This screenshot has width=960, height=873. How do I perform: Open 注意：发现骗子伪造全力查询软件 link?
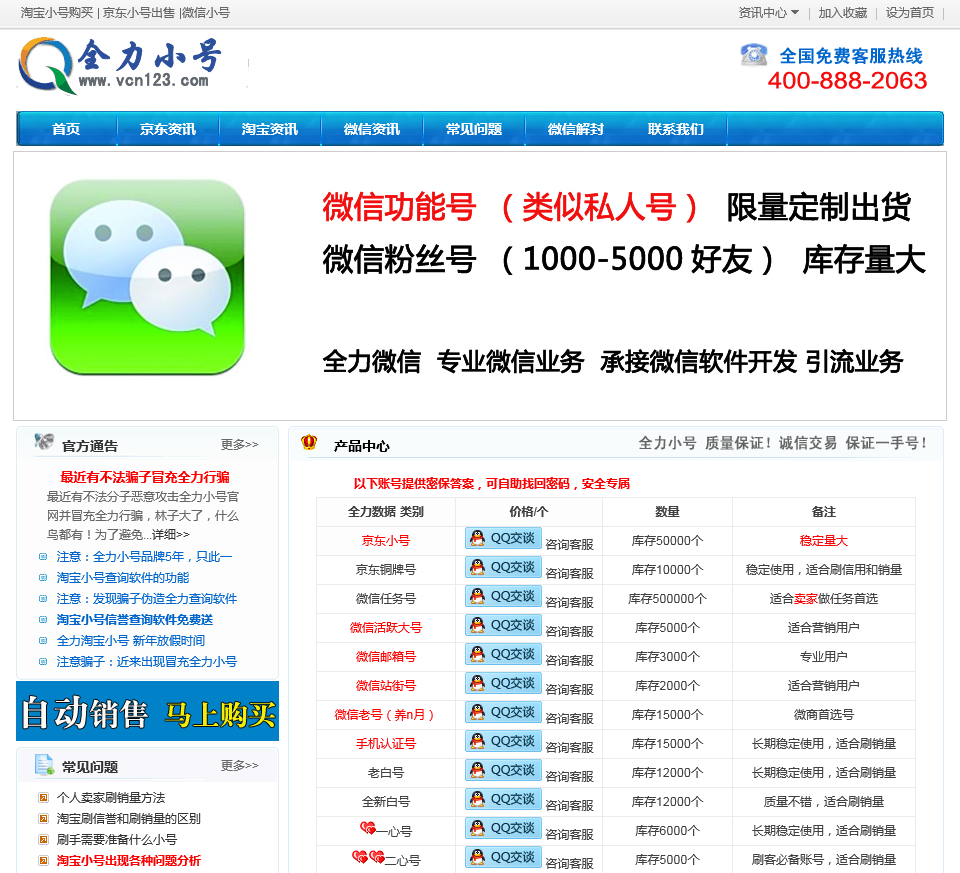[147, 598]
